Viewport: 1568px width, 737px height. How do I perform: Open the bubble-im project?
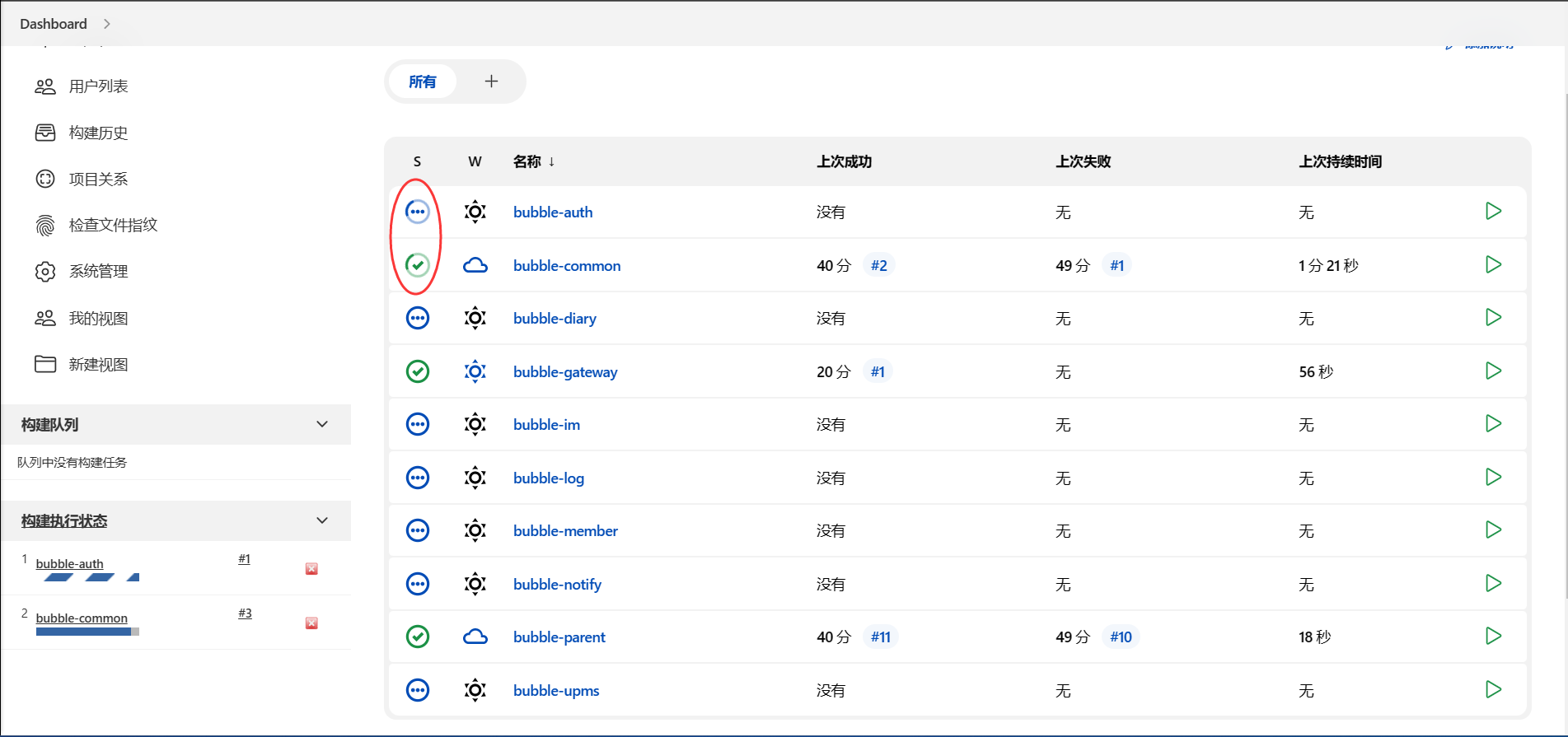tap(546, 425)
